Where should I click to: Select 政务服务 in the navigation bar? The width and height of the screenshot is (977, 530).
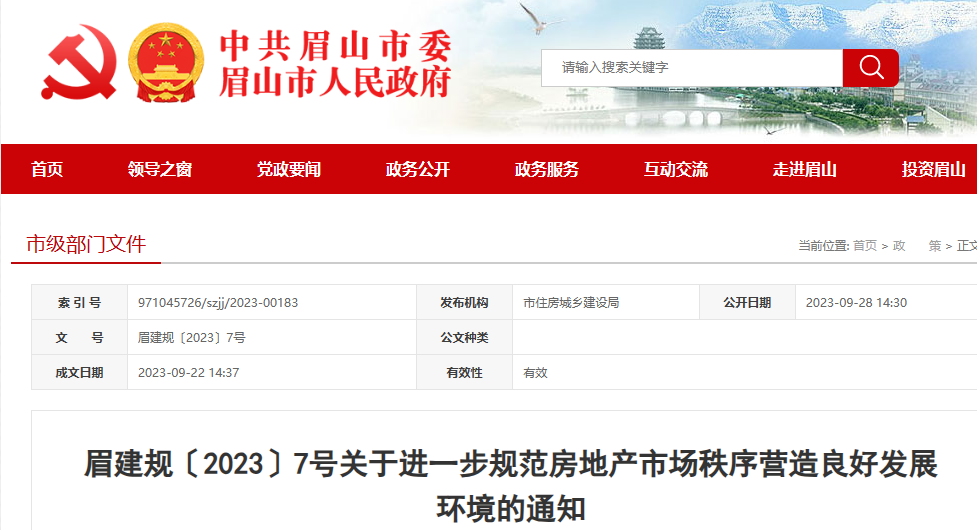546,169
